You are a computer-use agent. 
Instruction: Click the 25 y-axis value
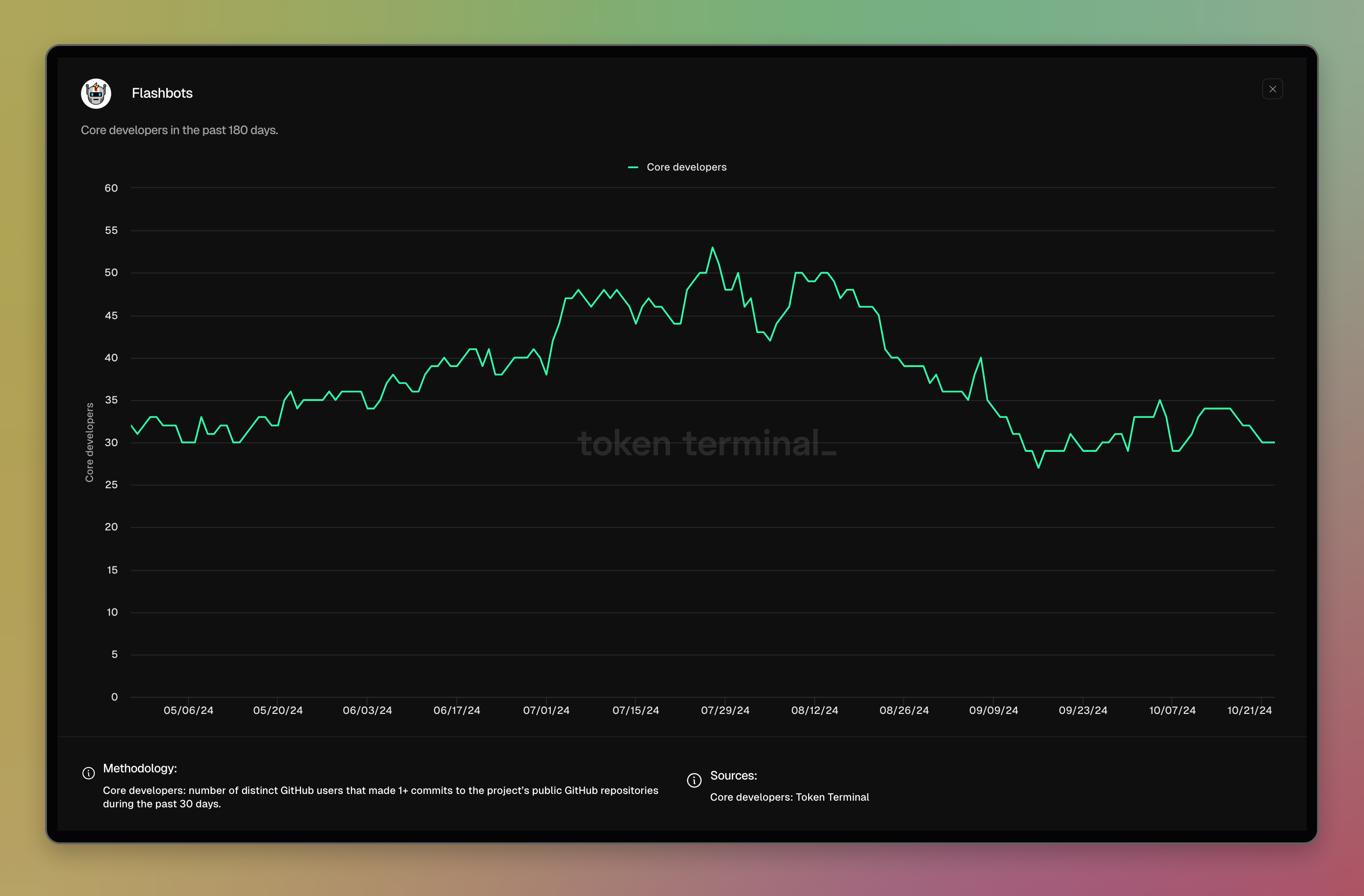coord(111,485)
